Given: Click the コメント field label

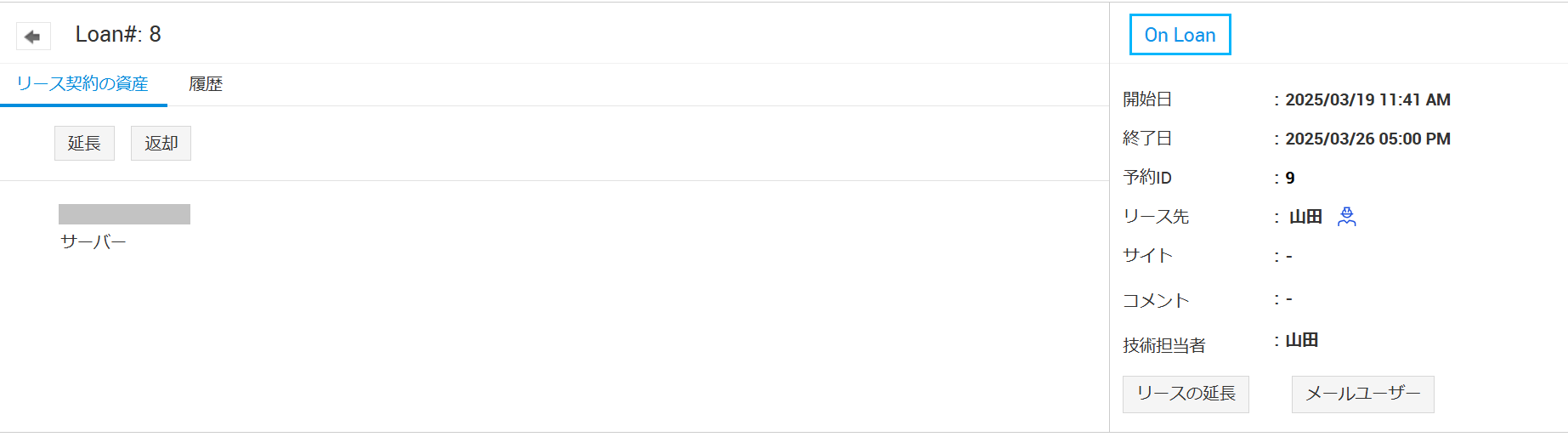Looking at the screenshot, I should [1156, 301].
